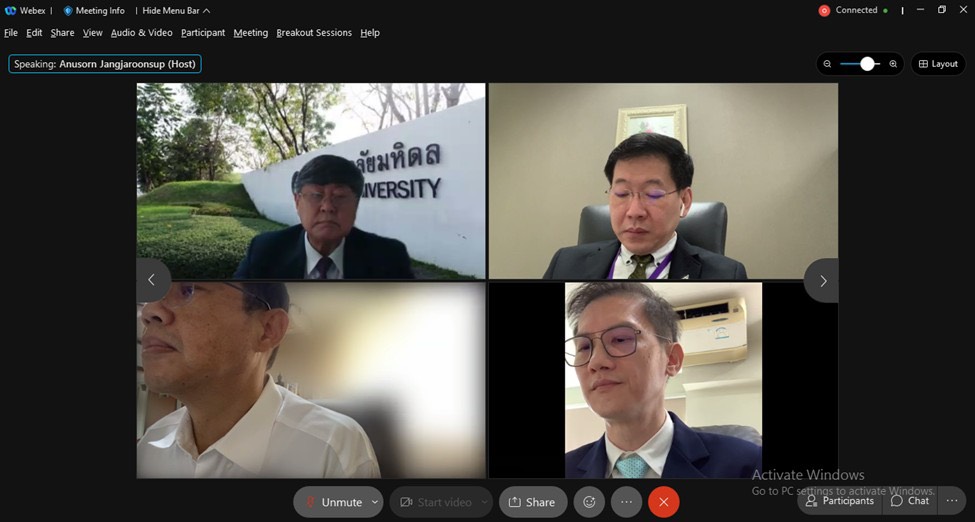Open the Audio & Video menu
The height and width of the screenshot is (522, 975).
[x=141, y=33]
